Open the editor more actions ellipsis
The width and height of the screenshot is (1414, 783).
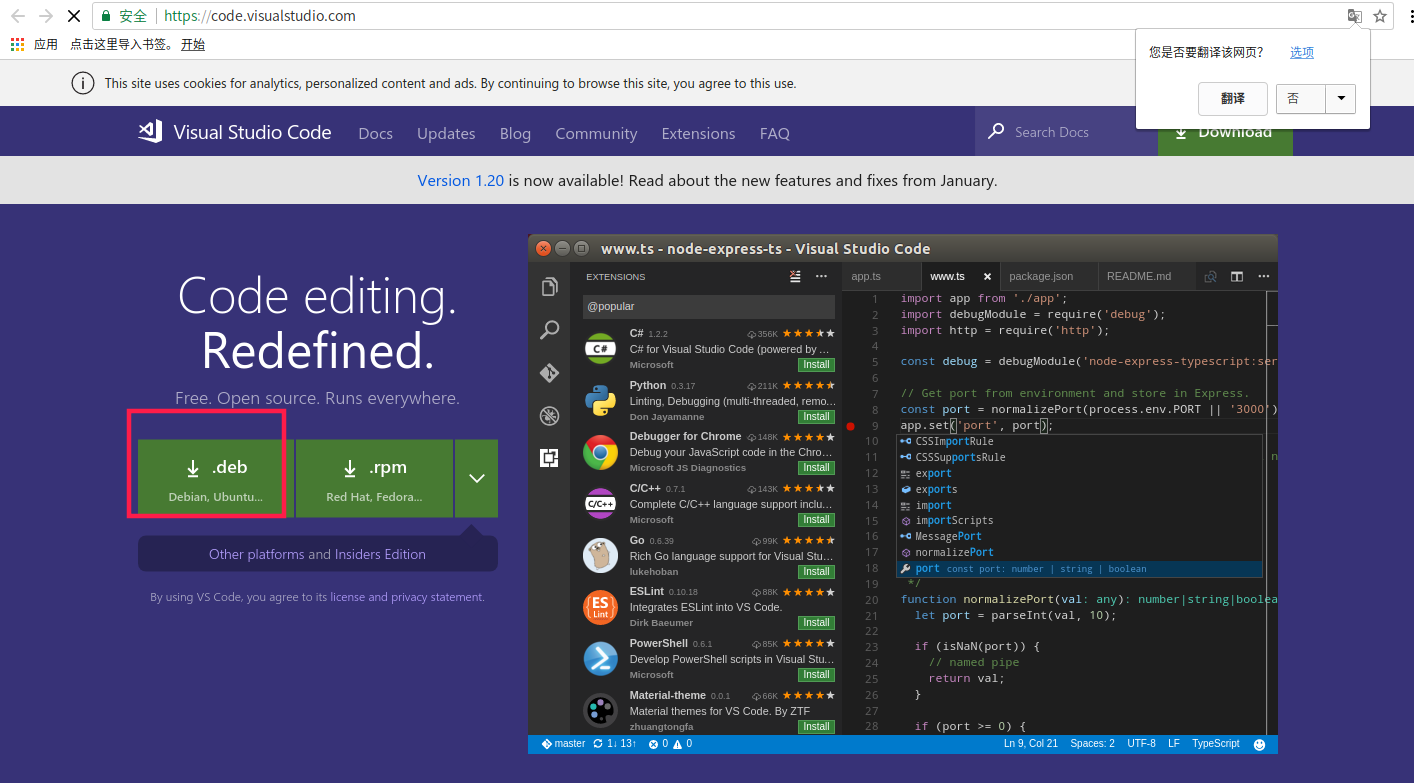coord(1263,277)
